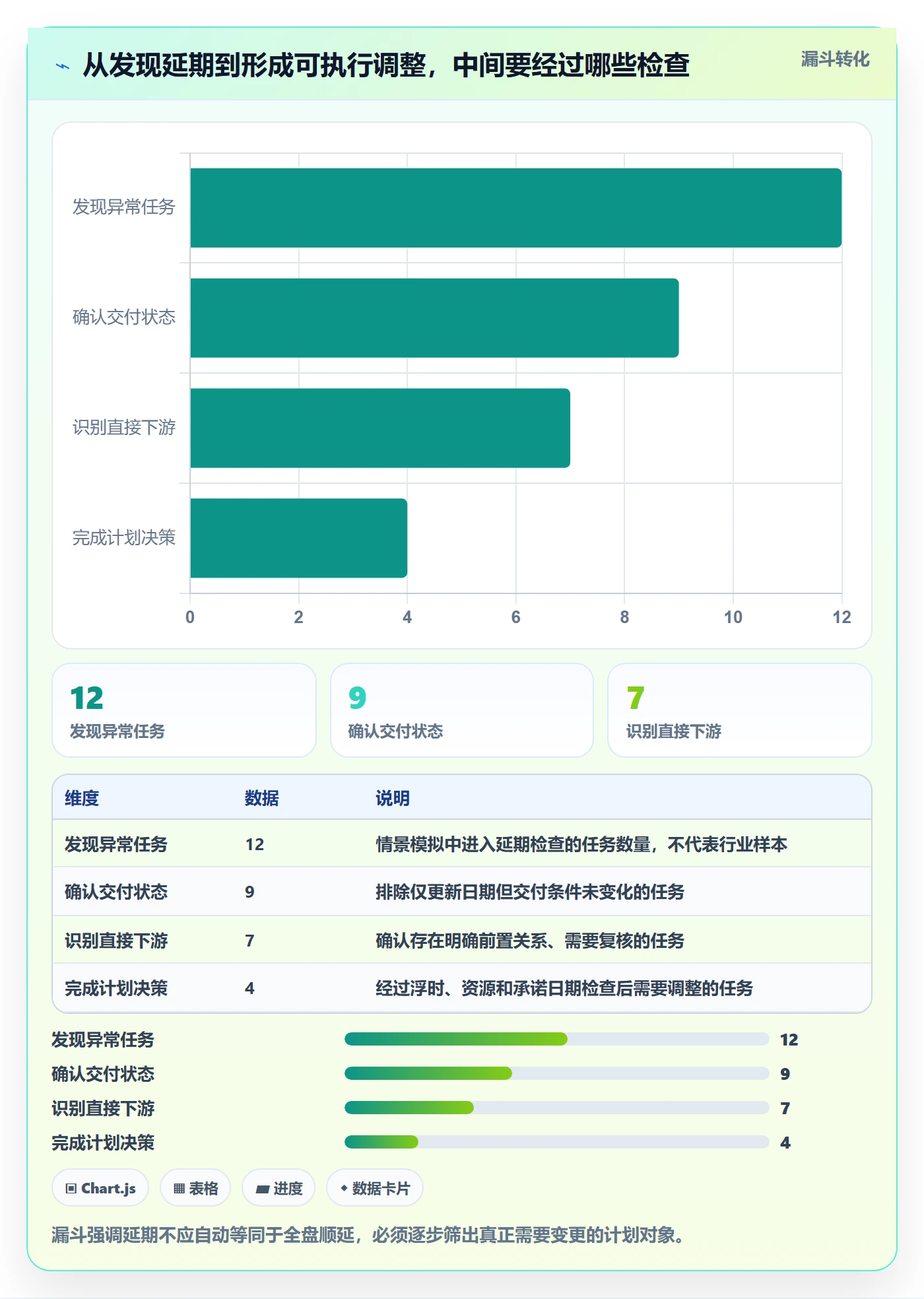This screenshot has height=1299, width=924.
Task: Click the 进度 chip
Action: (x=279, y=1188)
